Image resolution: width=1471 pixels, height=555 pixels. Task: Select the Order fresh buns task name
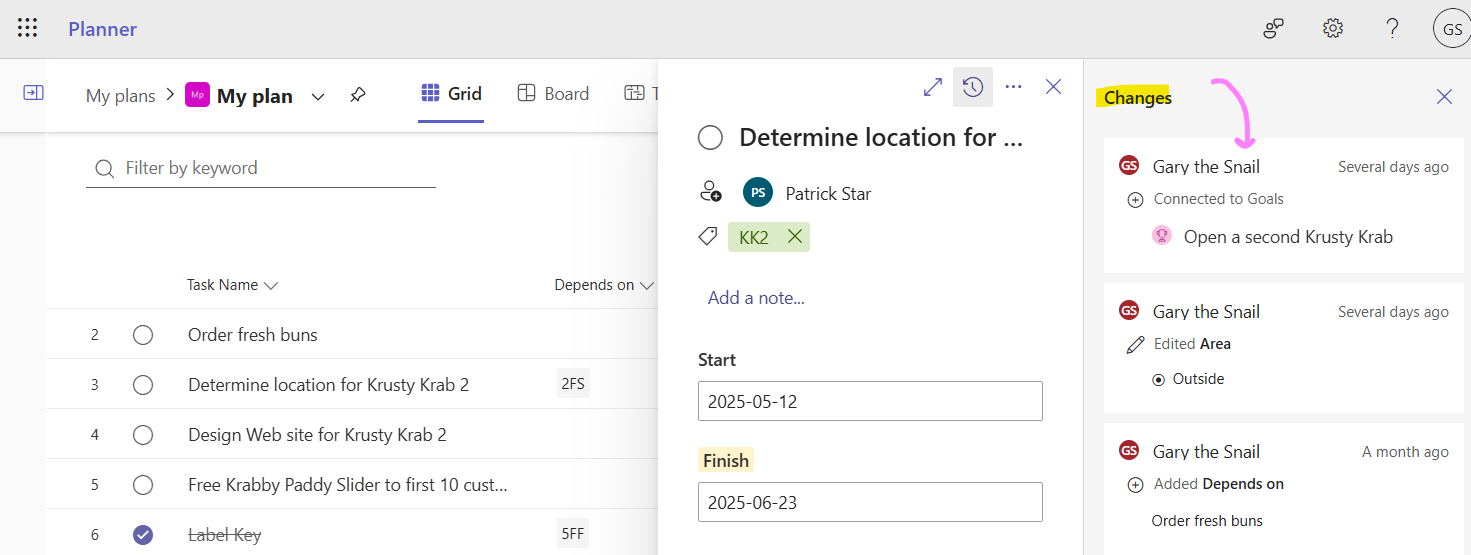[x=253, y=335]
